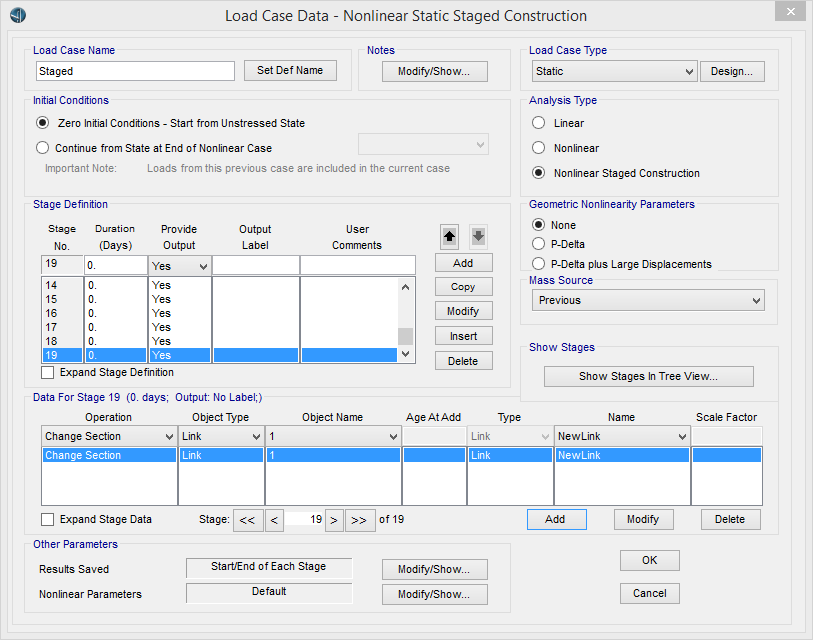Image resolution: width=813 pixels, height=640 pixels.
Task: Click the Load Case Name text field
Action: (x=135, y=71)
